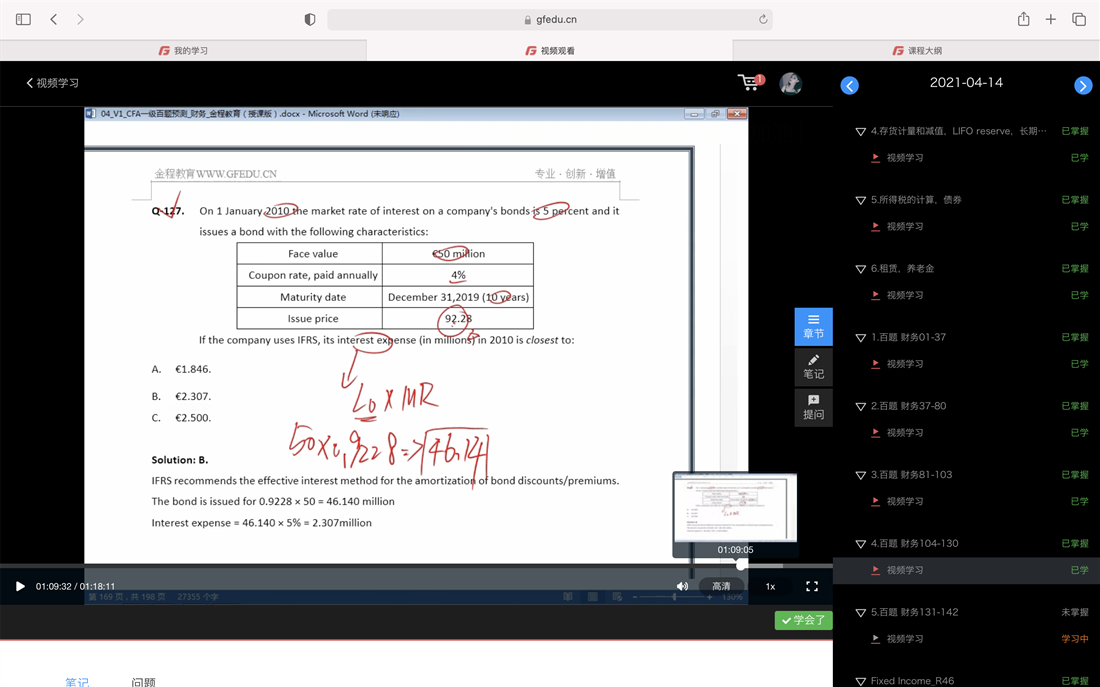The image size is (1100, 687).
Task: Collapse 5.百题 财务131-142 section
Action: coord(861,613)
